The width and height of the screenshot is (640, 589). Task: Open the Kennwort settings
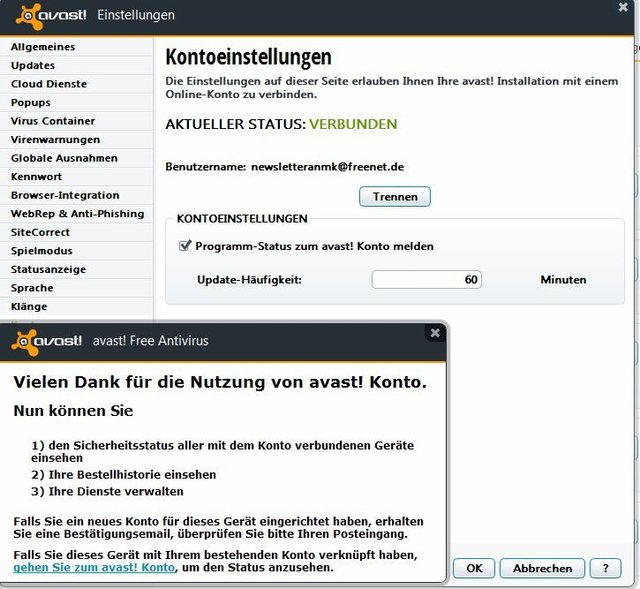coord(76,177)
